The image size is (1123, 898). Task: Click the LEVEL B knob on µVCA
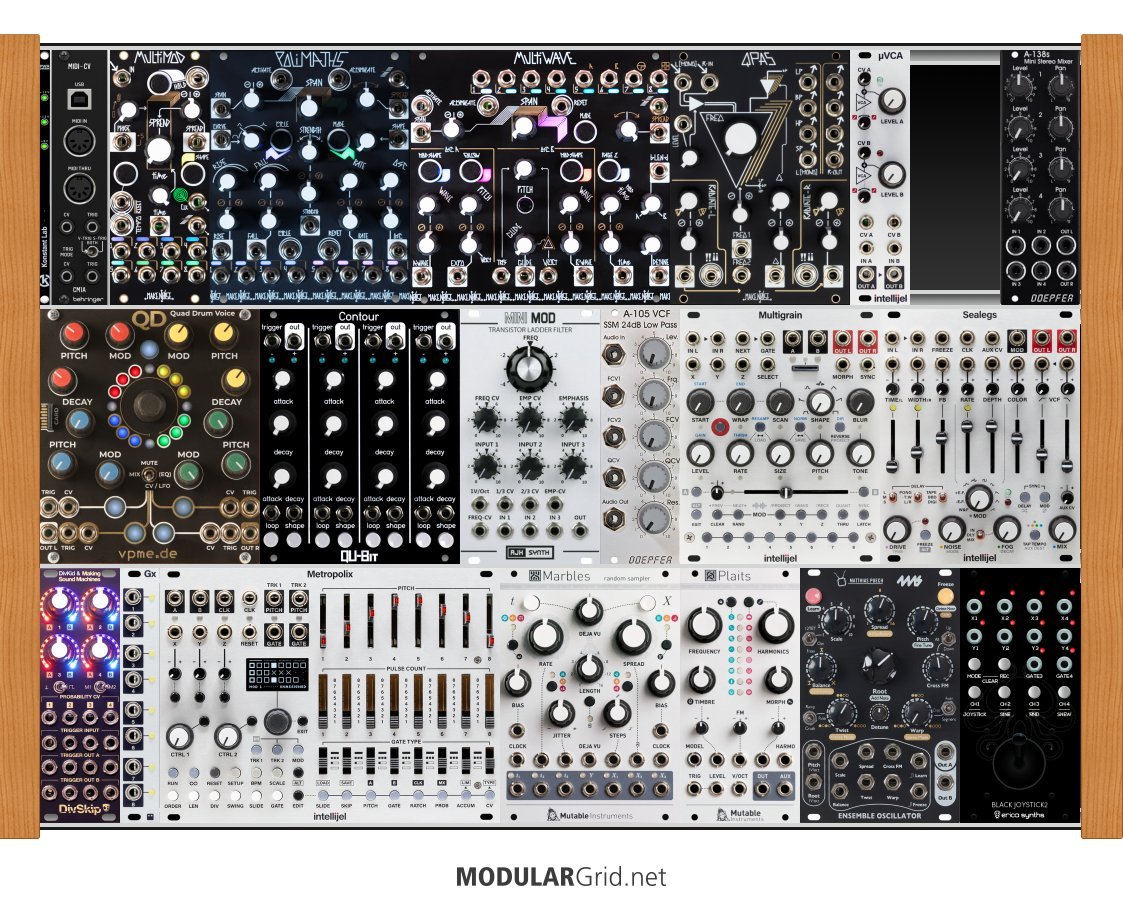(x=890, y=174)
